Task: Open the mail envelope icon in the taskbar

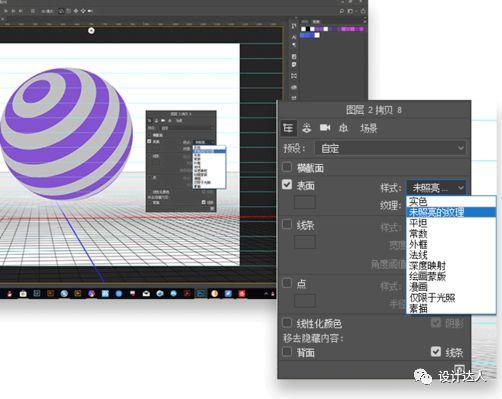Action: click(x=146, y=294)
